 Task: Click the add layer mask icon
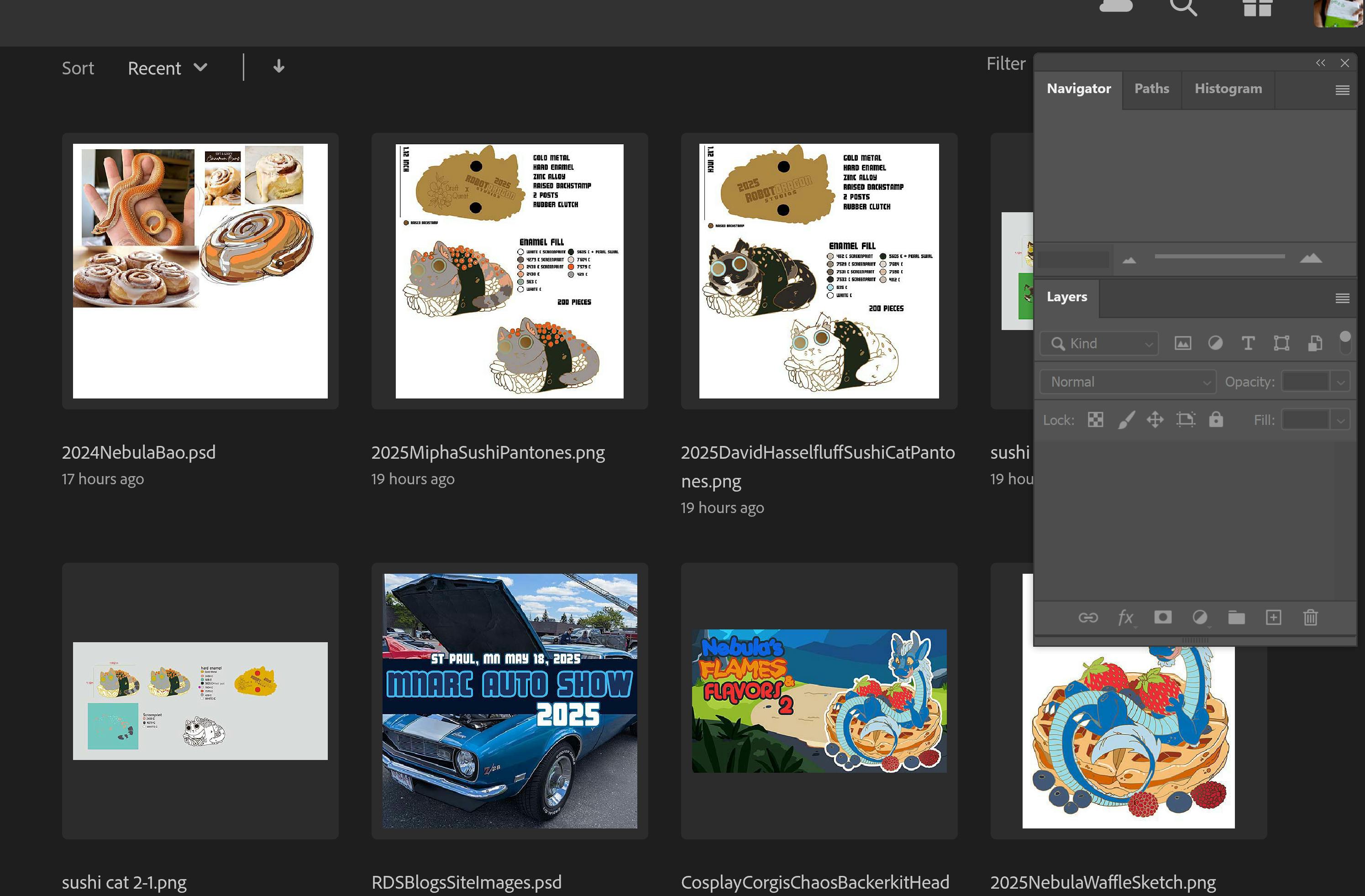(x=1163, y=618)
